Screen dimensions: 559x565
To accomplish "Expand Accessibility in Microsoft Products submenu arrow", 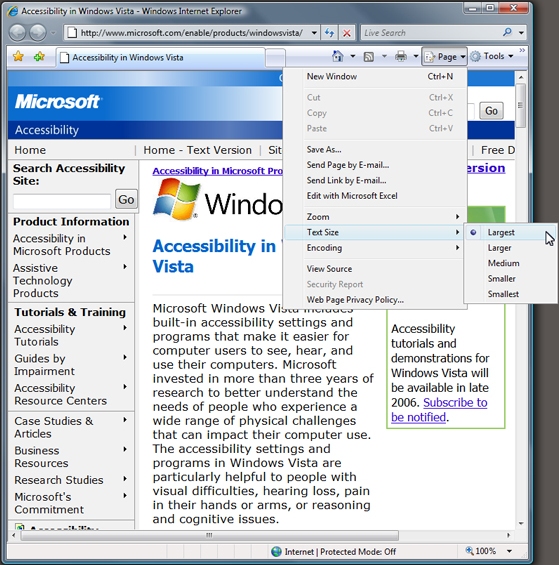I will pyautogui.click(x=125, y=237).
